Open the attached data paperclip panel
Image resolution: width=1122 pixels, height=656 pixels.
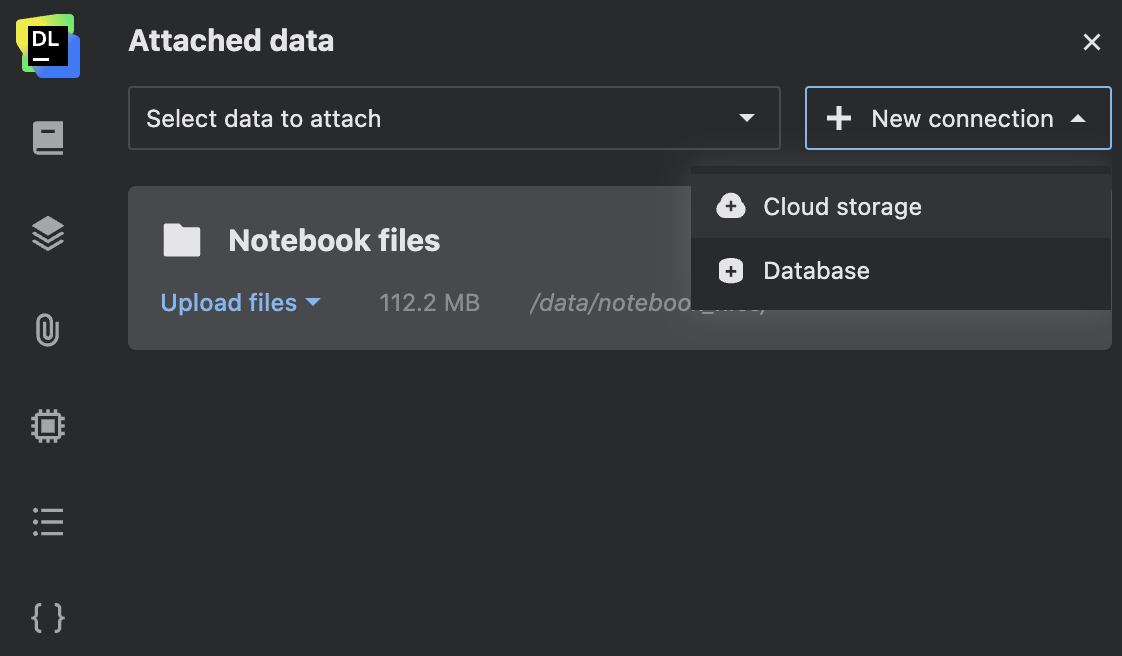pyautogui.click(x=47, y=330)
